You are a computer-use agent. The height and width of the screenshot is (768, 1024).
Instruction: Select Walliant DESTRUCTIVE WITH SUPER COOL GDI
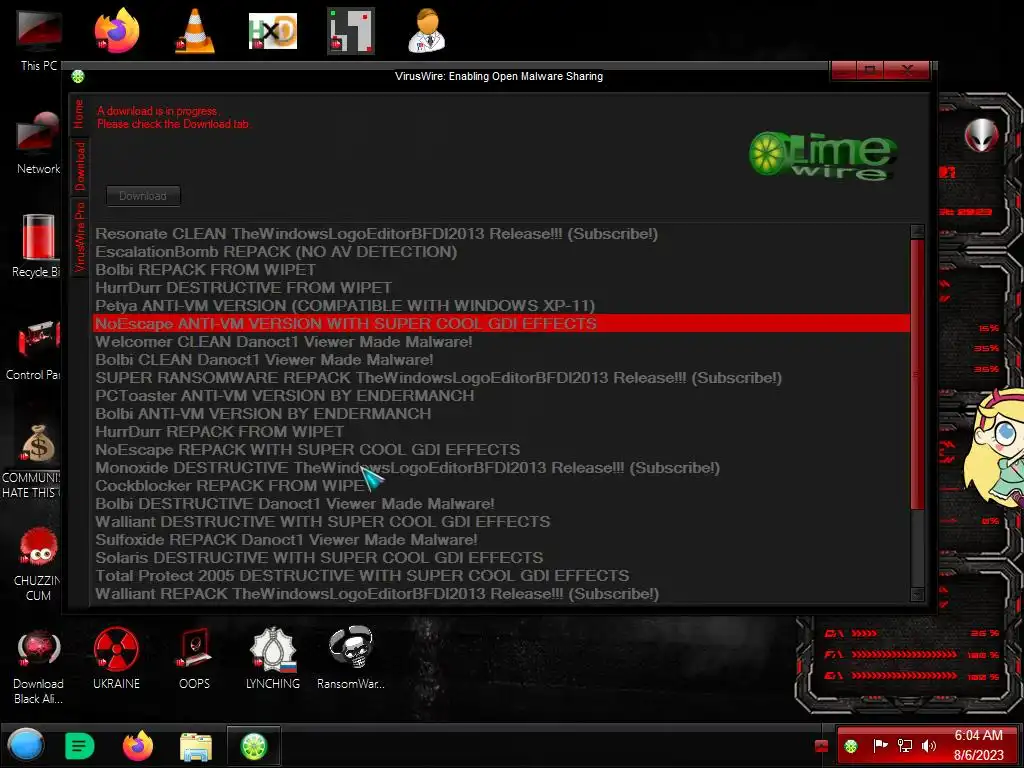click(502, 522)
